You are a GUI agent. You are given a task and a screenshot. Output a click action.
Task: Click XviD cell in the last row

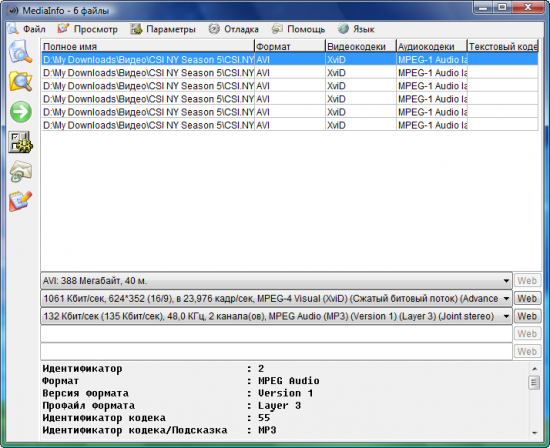click(361, 125)
